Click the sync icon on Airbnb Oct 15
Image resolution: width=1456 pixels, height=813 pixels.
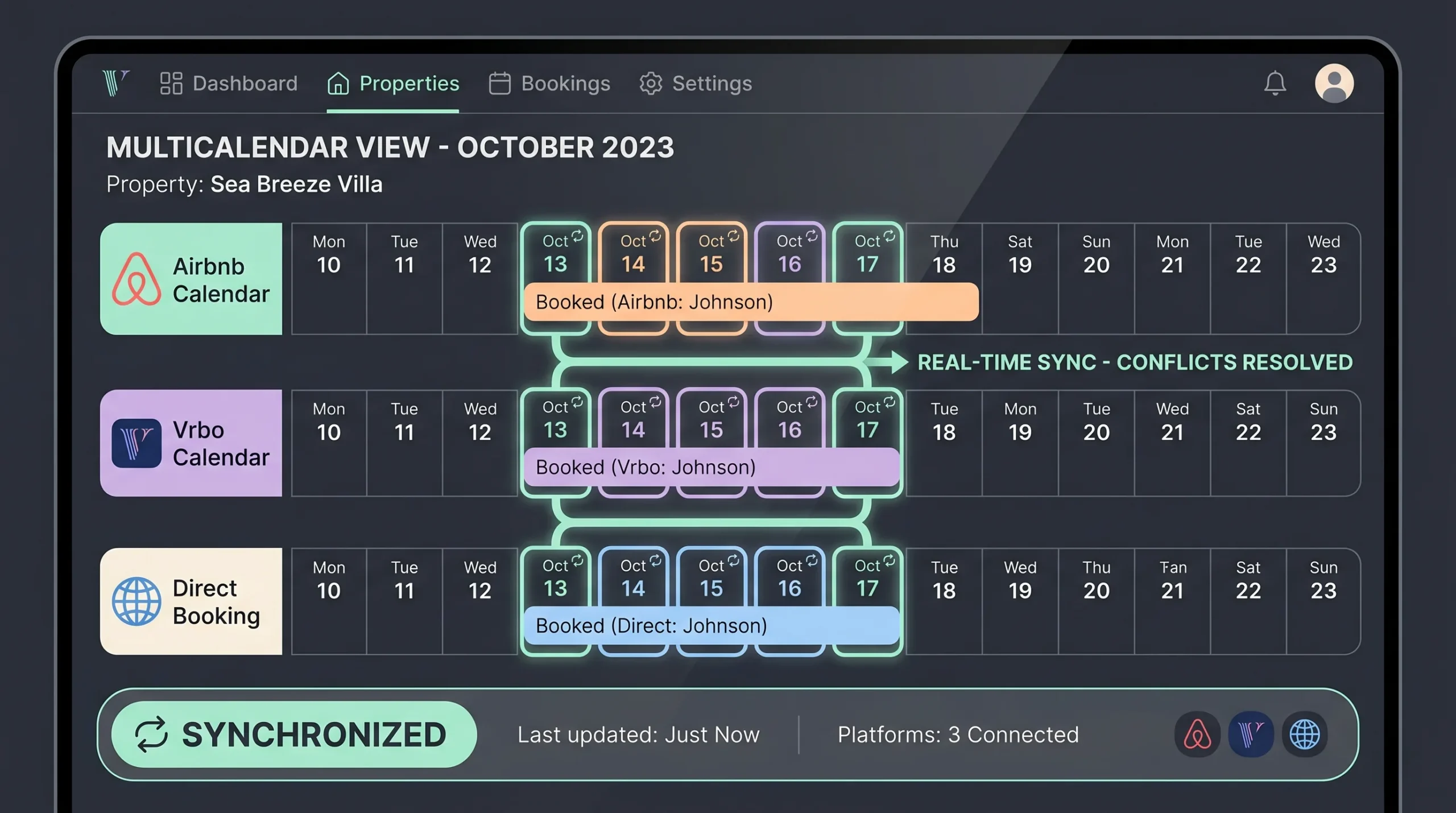coord(734,236)
